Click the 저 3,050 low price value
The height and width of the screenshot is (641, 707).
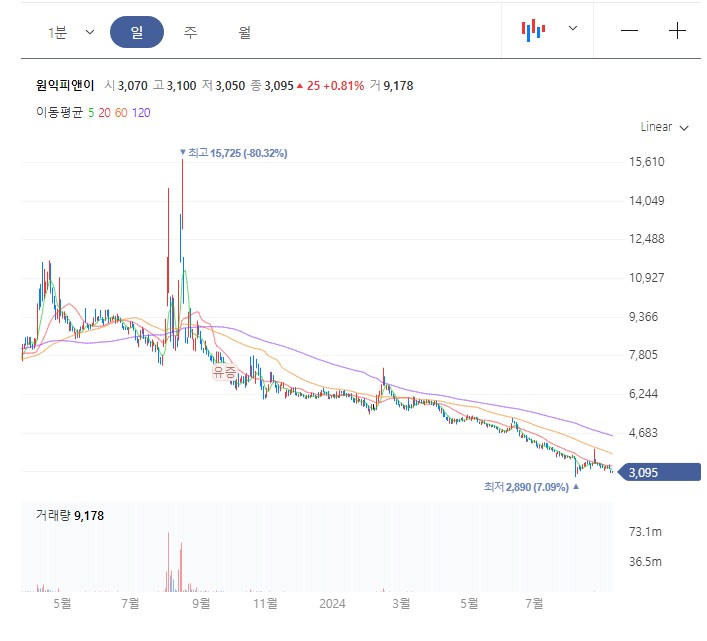(223, 86)
